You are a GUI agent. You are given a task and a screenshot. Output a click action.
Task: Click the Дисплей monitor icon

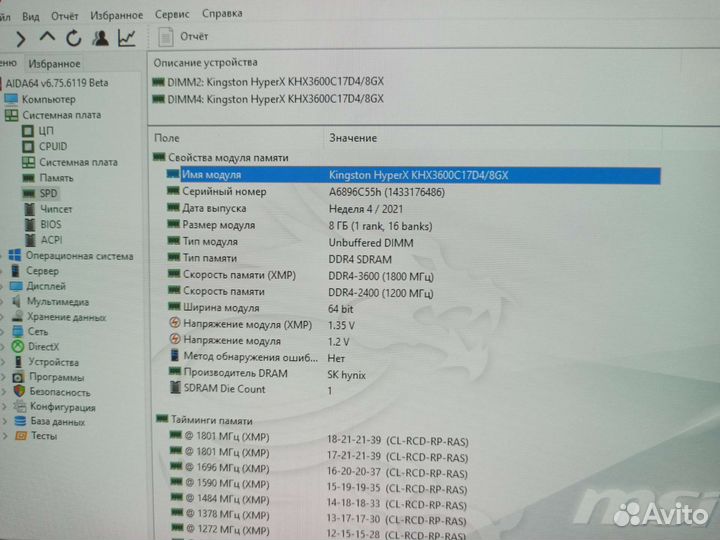click(16, 286)
